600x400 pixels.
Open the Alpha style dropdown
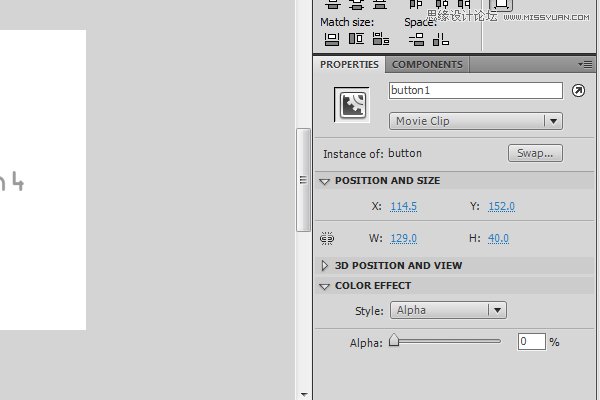447,310
